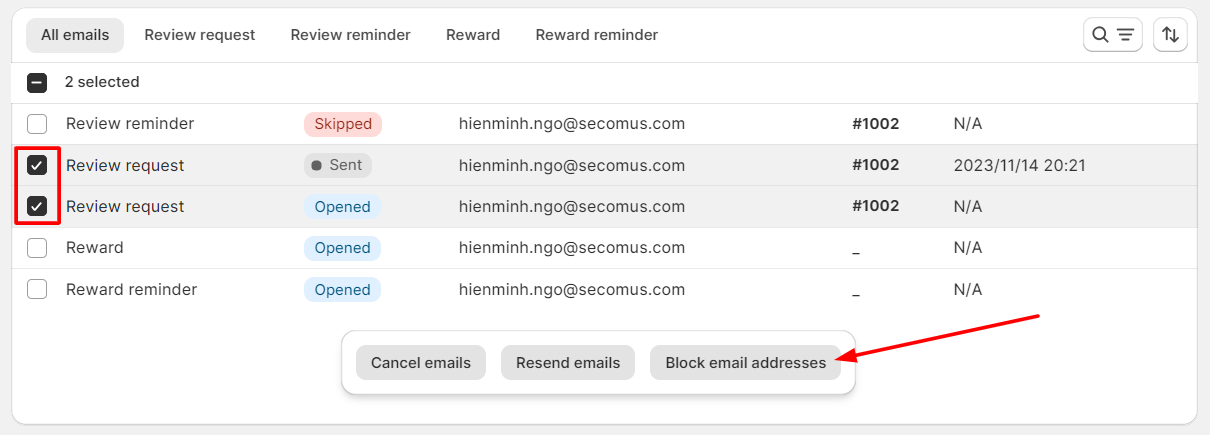Screen dimensions: 1210x435
Task: Open the search and filter icon button
Action: (1112, 35)
